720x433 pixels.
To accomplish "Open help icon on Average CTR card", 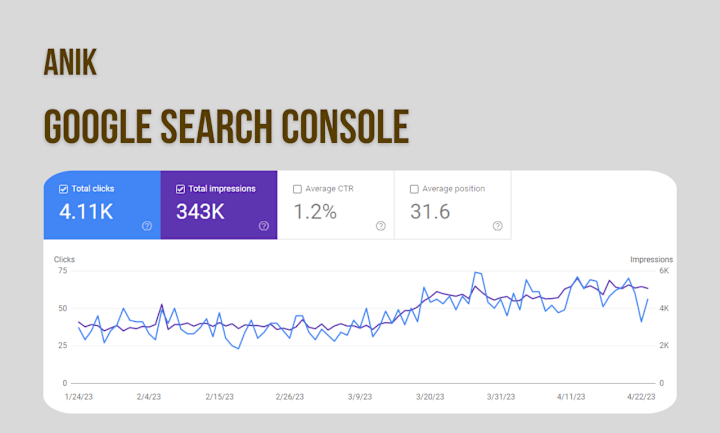I will (x=381, y=226).
